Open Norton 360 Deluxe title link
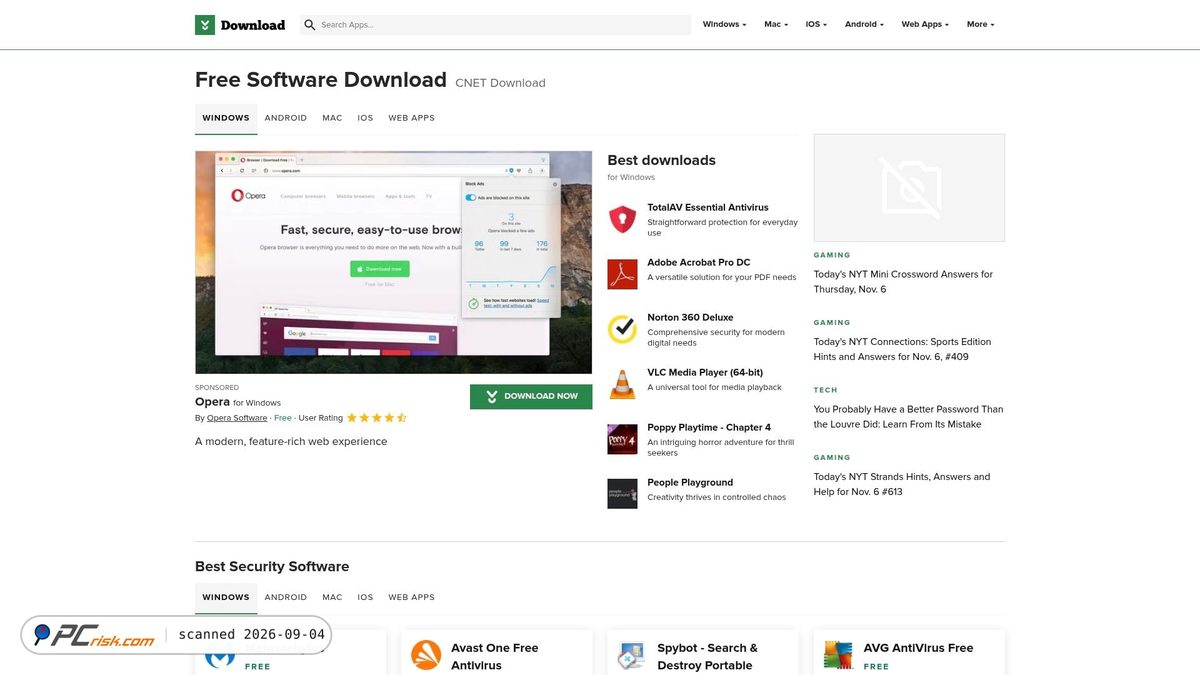 pos(690,318)
